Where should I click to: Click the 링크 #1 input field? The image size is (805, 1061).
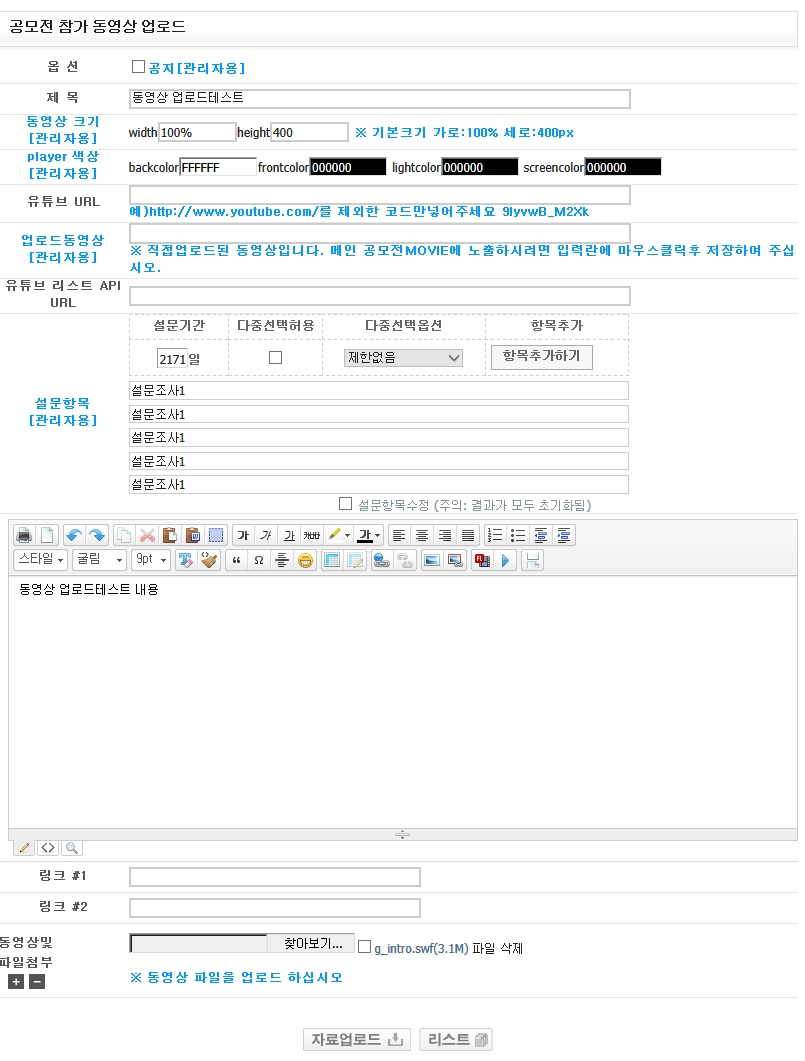point(275,877)
